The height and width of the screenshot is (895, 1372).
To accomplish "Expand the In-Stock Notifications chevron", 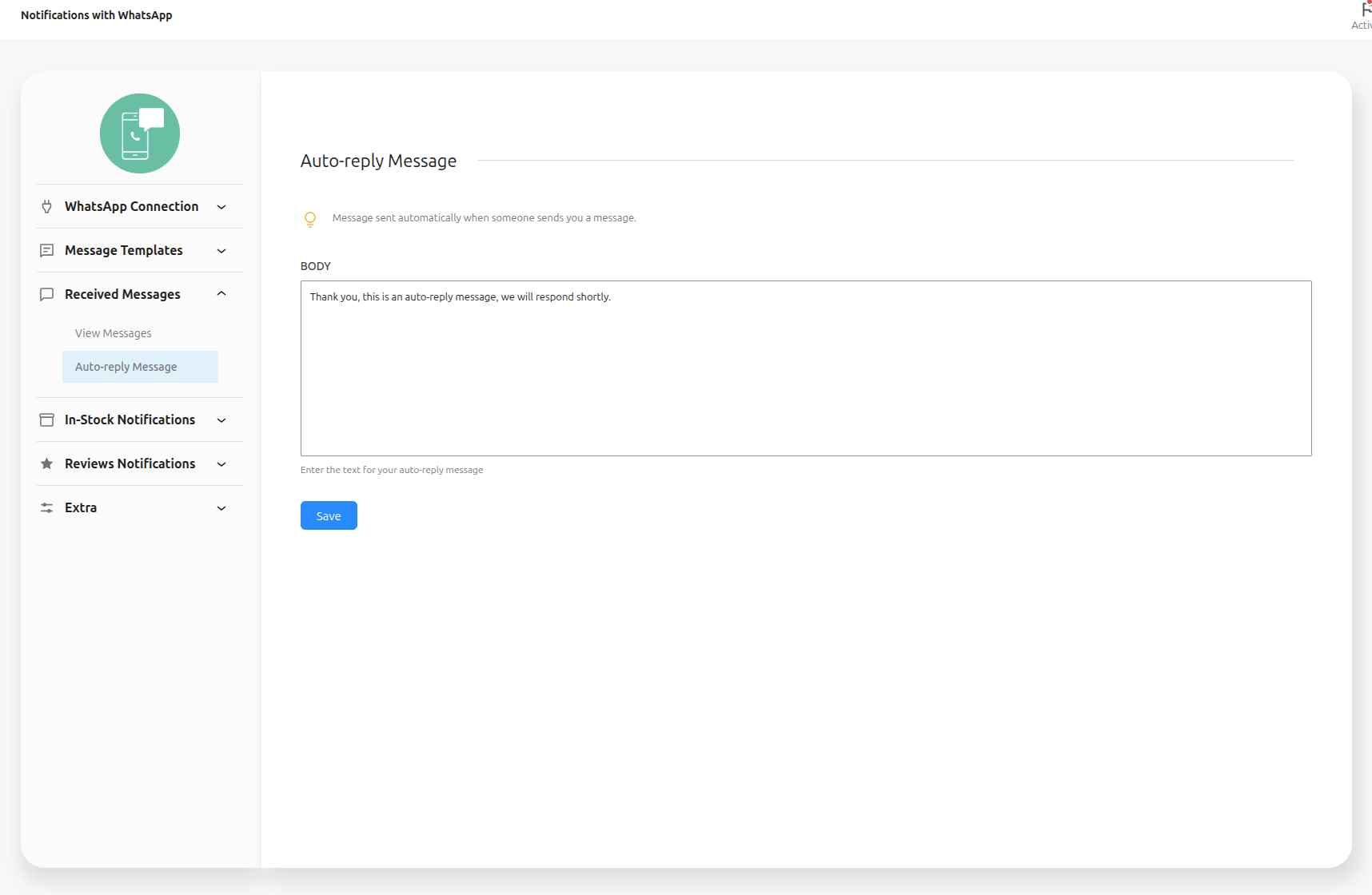I will click(221, 420).
